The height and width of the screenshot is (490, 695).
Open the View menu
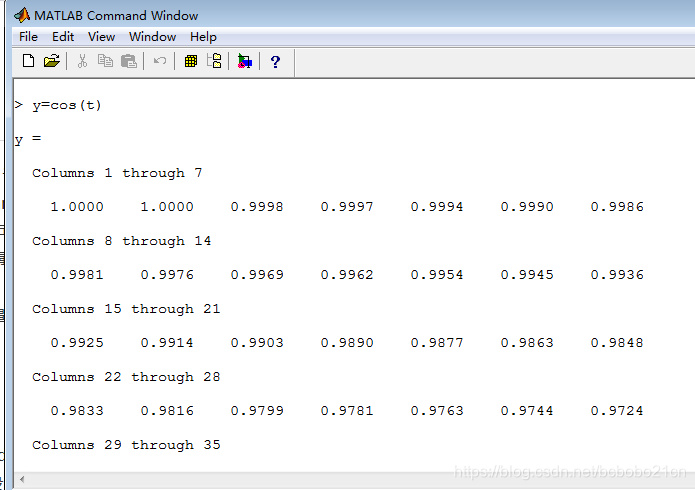(102, 37)
